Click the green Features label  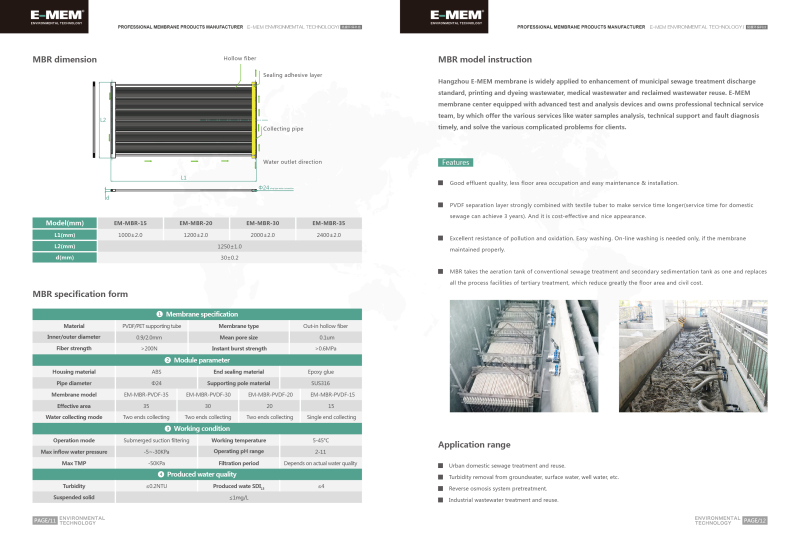tap(456, 162)
